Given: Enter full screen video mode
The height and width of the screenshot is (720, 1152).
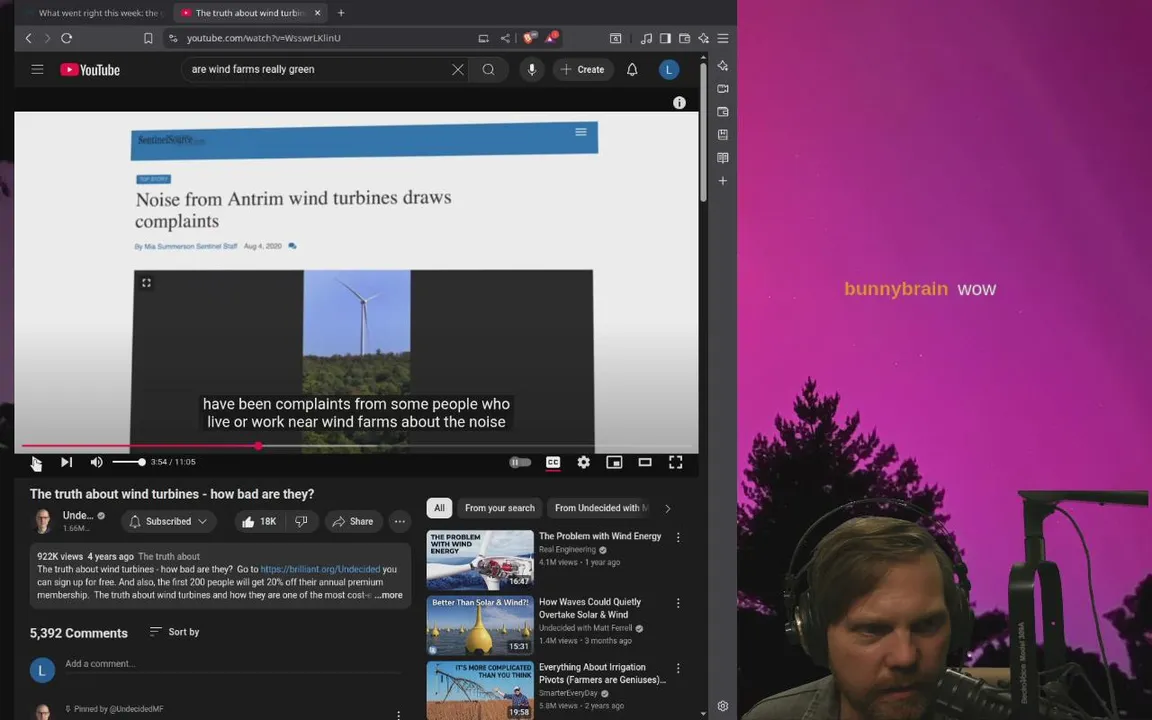Looking at the screenshot, I should (x=675, y=462).
